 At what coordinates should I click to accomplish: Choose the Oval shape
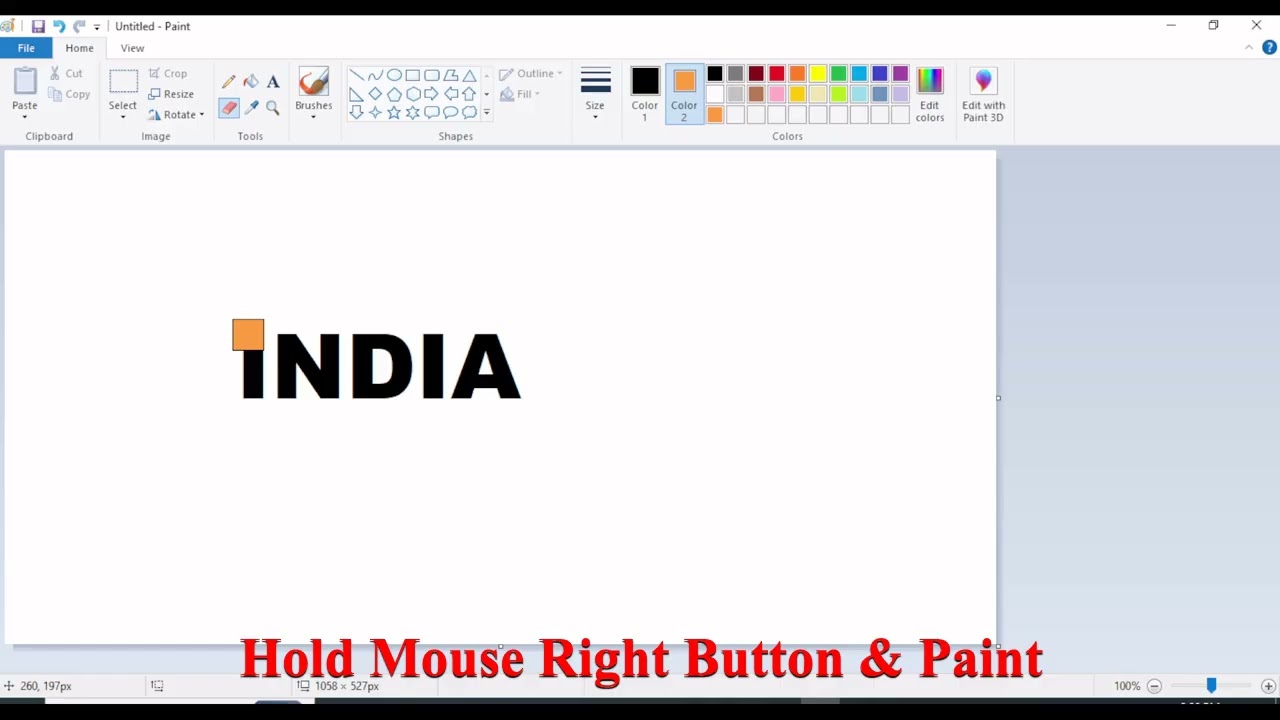pos(394,76)
